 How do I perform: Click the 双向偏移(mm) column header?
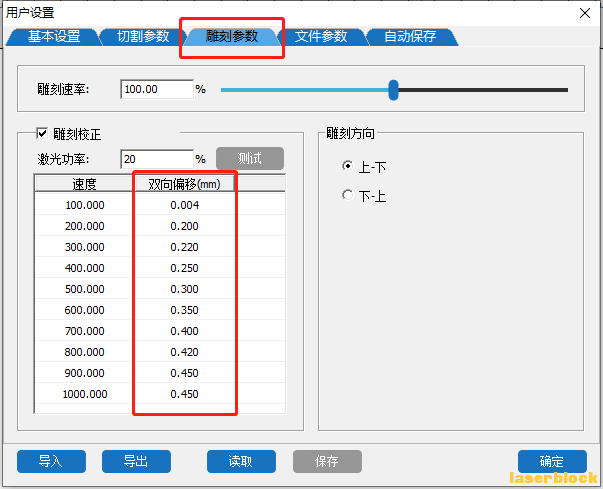point(184,184)
